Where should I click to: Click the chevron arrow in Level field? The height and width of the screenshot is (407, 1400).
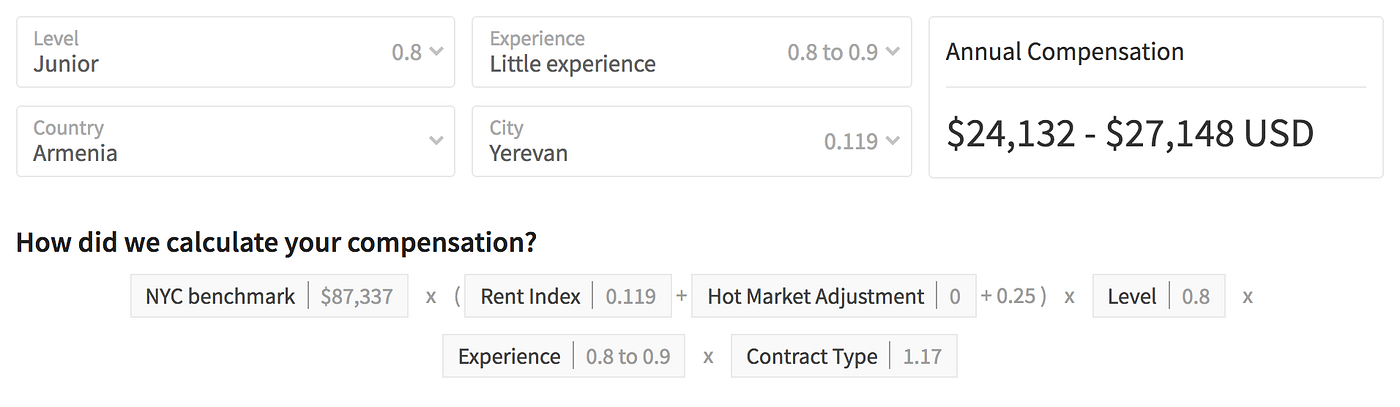click(436, 52)
